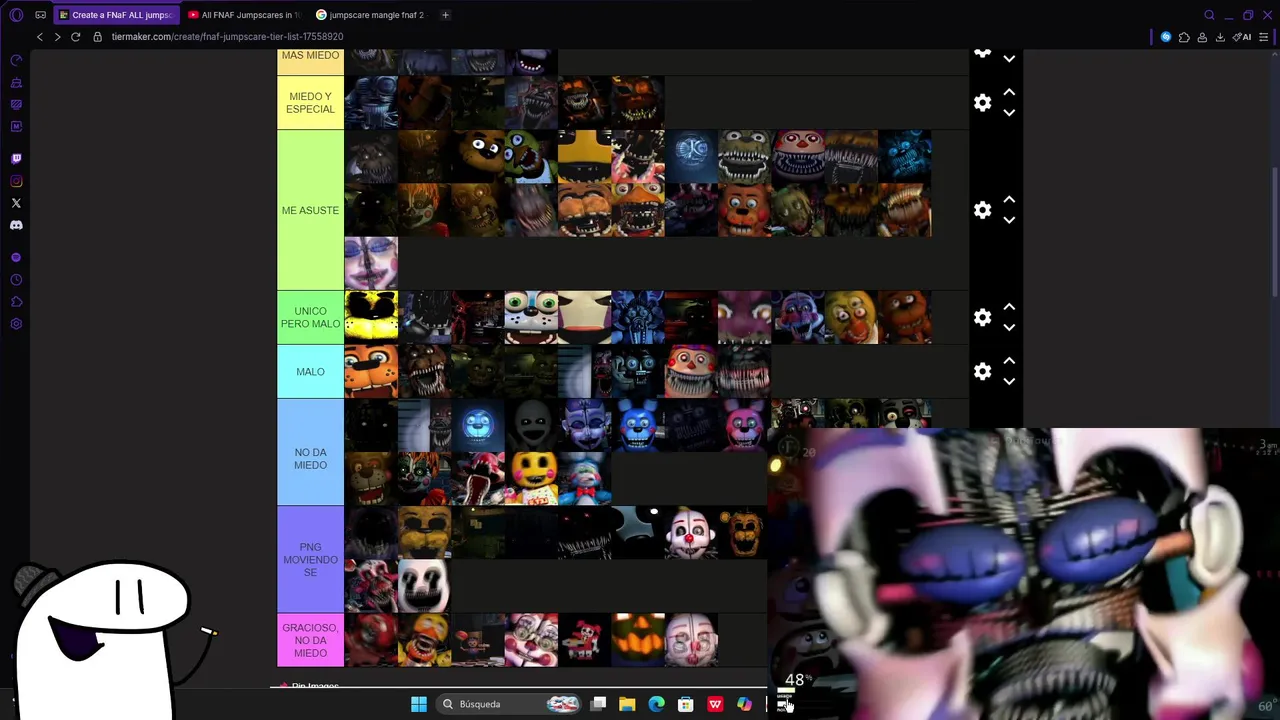The image size is (1280, 720).
Task: View site security lock info
Action: coord(97,37)
